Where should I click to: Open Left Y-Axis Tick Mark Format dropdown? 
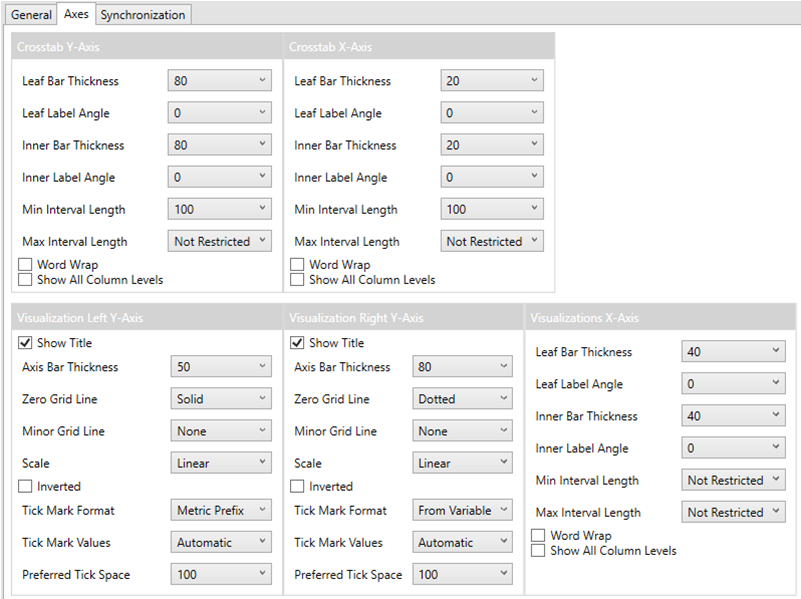(x=221, y=510)
